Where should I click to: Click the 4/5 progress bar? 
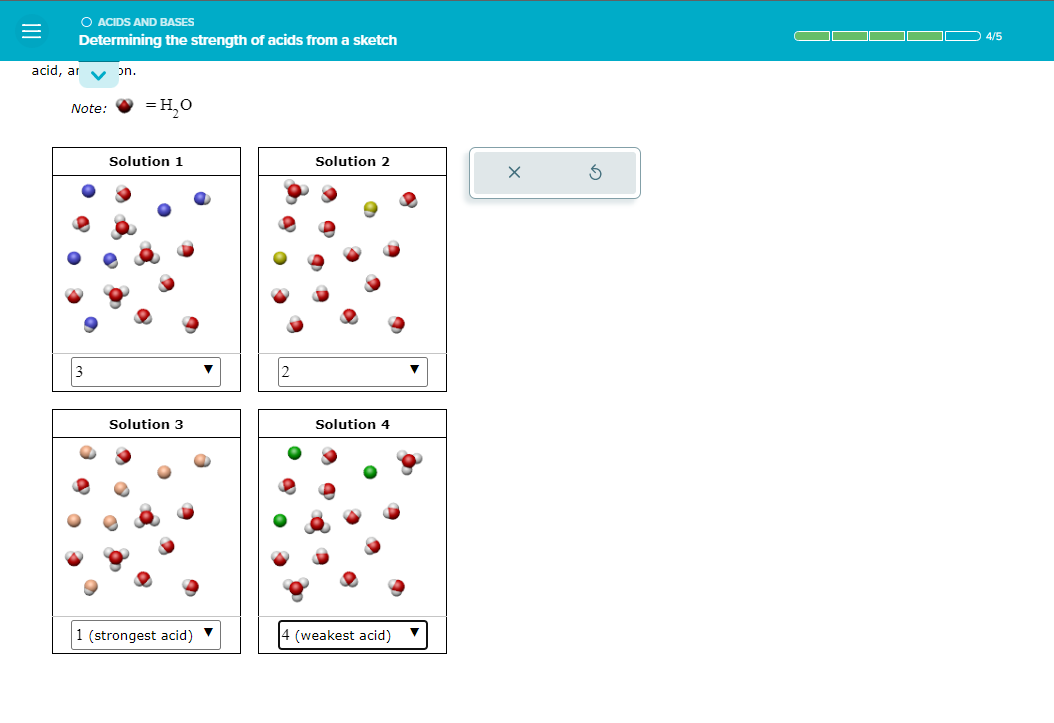coord(887,36)
